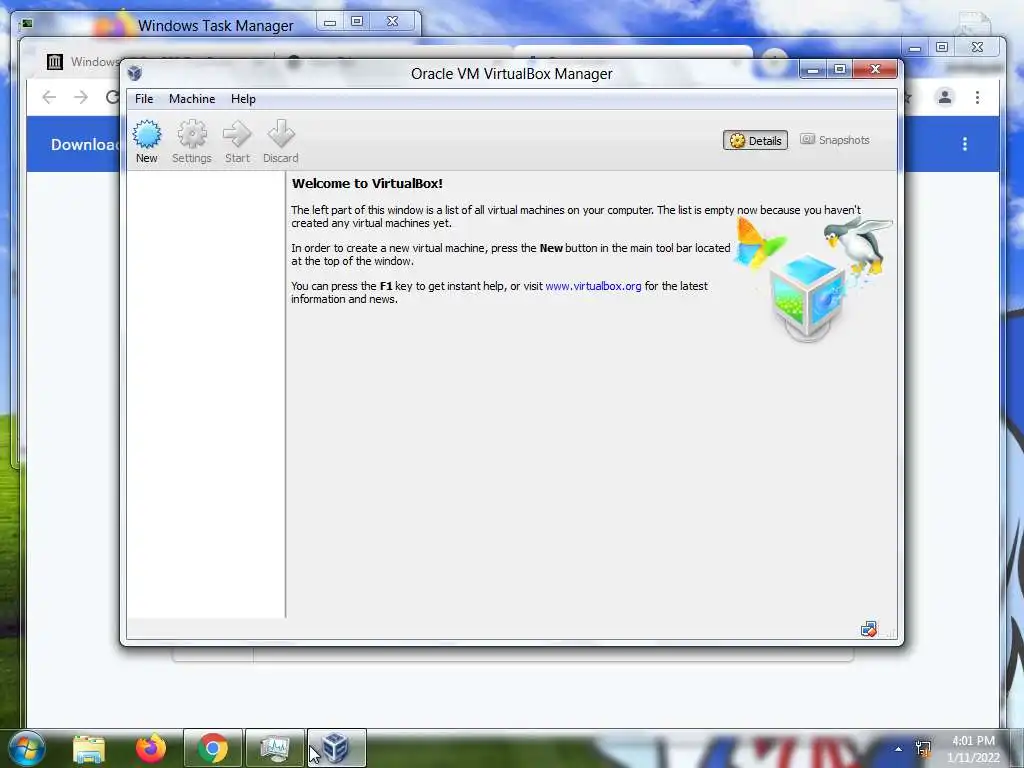Viewport: 1024px width, 768px height.
Task: Close the VirtualBox Manager window
Action: 876,69
